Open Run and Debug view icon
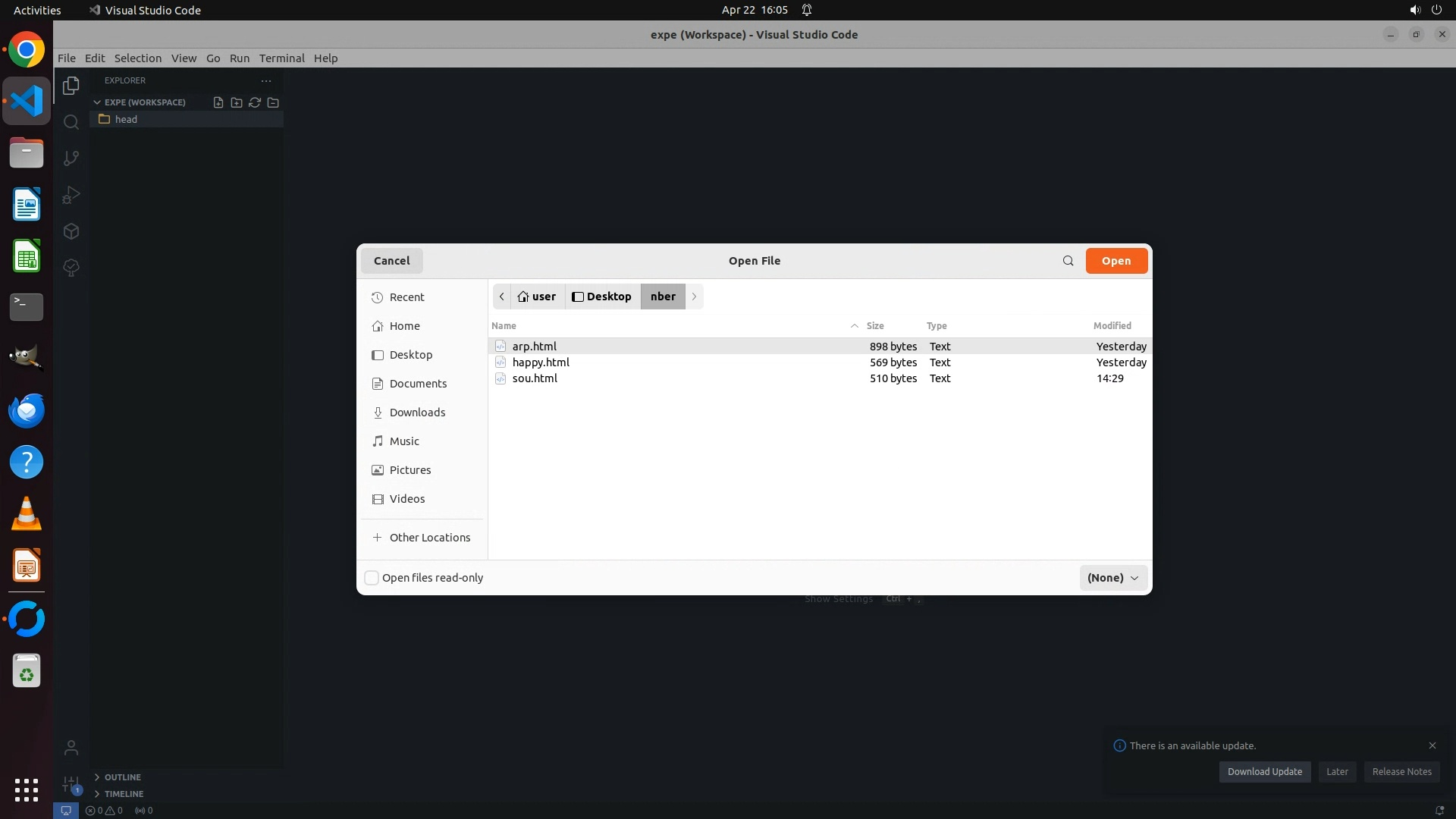1456x819 pixels. tap(71, 195)
